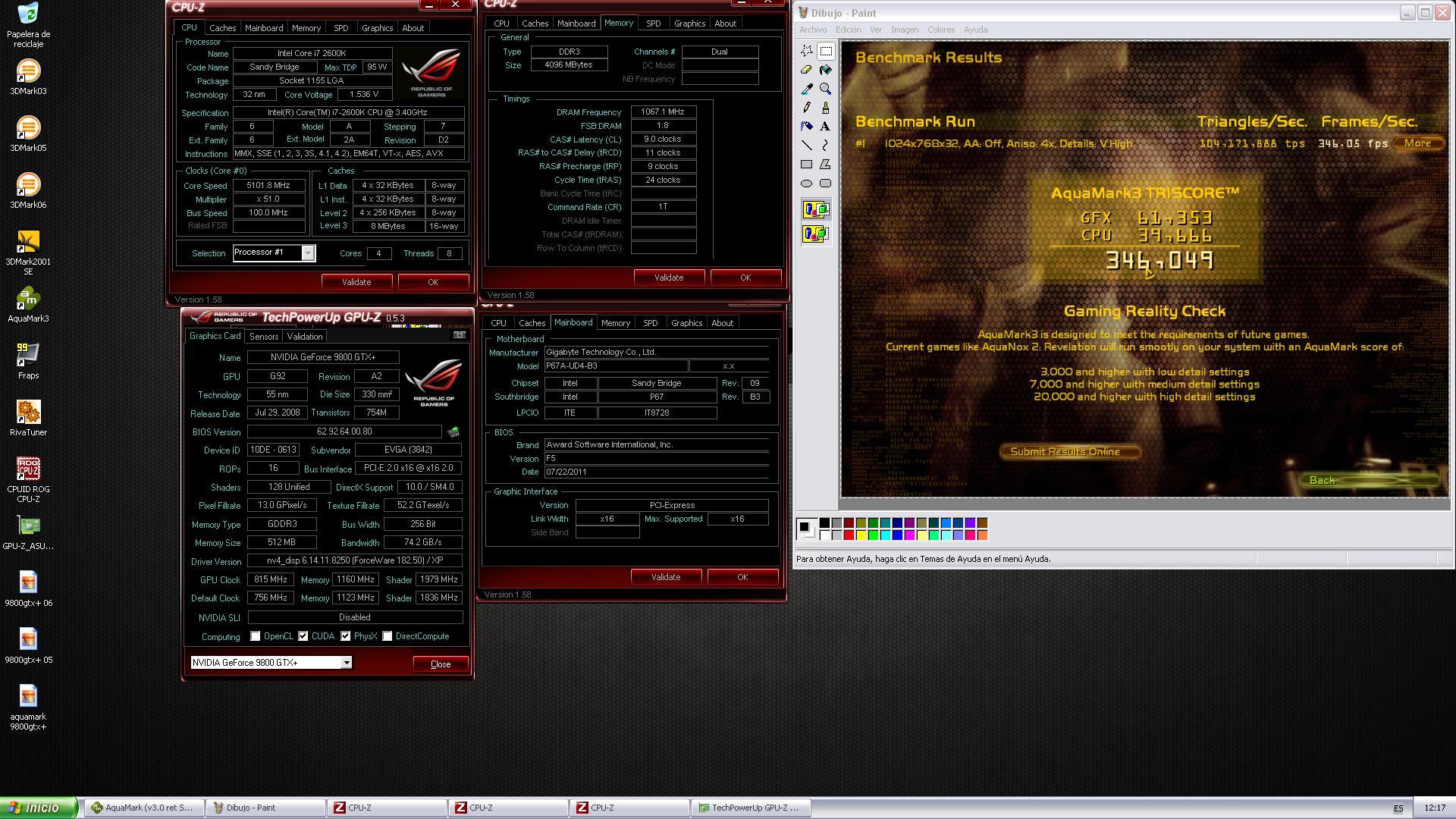1456x819 pixels.
Task: Click Validate in the CPU-Z Mainboard window
Action: (x=666, y=577)
